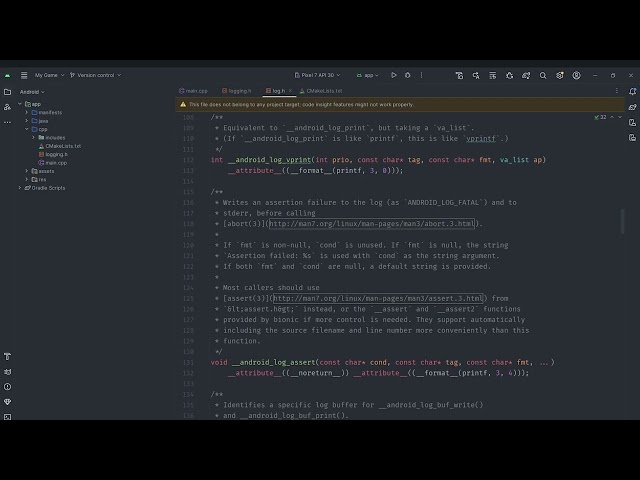Select logging.h in project tree
Viewport: 640px width, 480px height.
click(53, 154)
